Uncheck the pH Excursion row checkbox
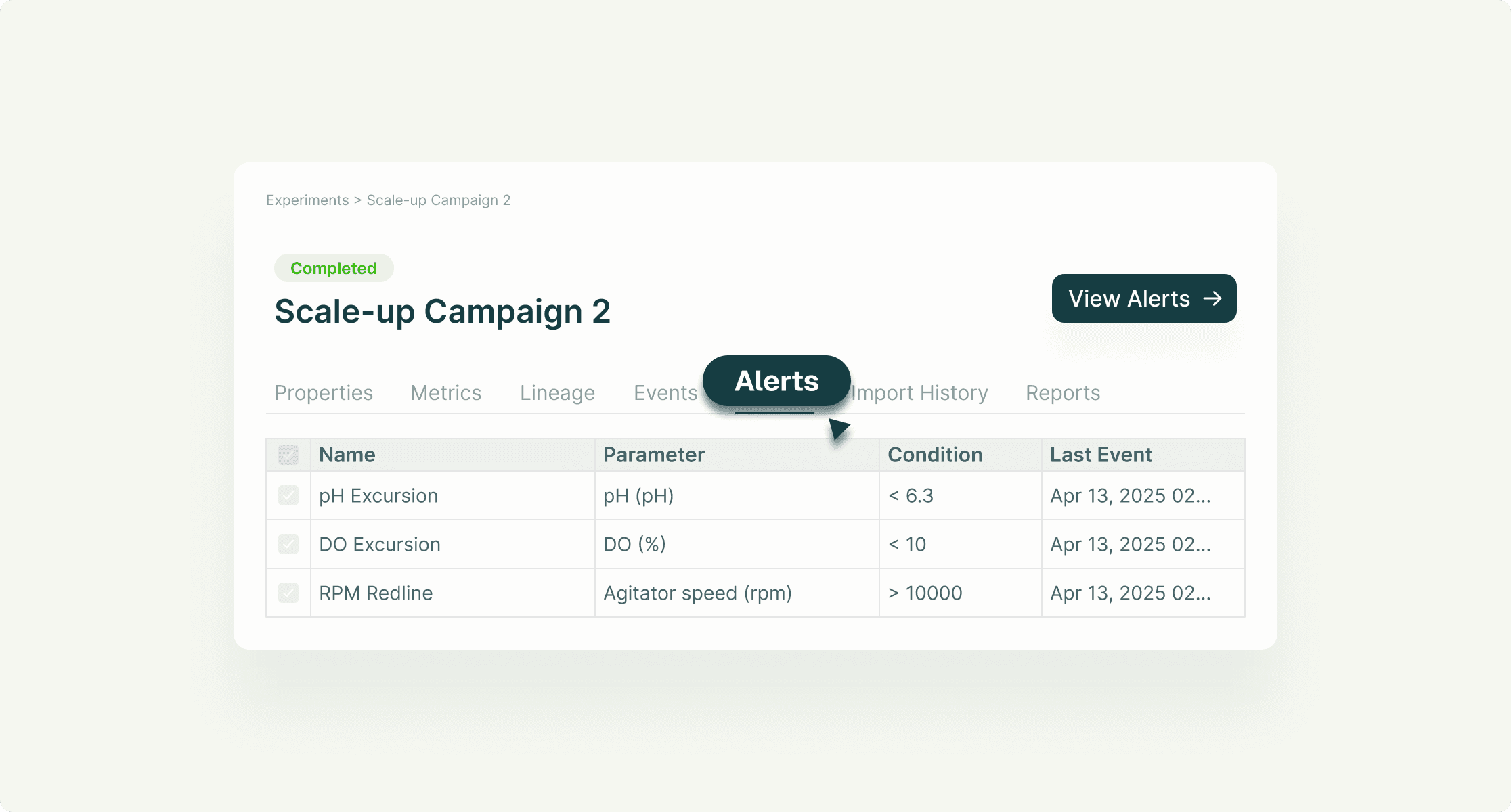Screen dimensions: 1511x812 click(x=289, y=495)
